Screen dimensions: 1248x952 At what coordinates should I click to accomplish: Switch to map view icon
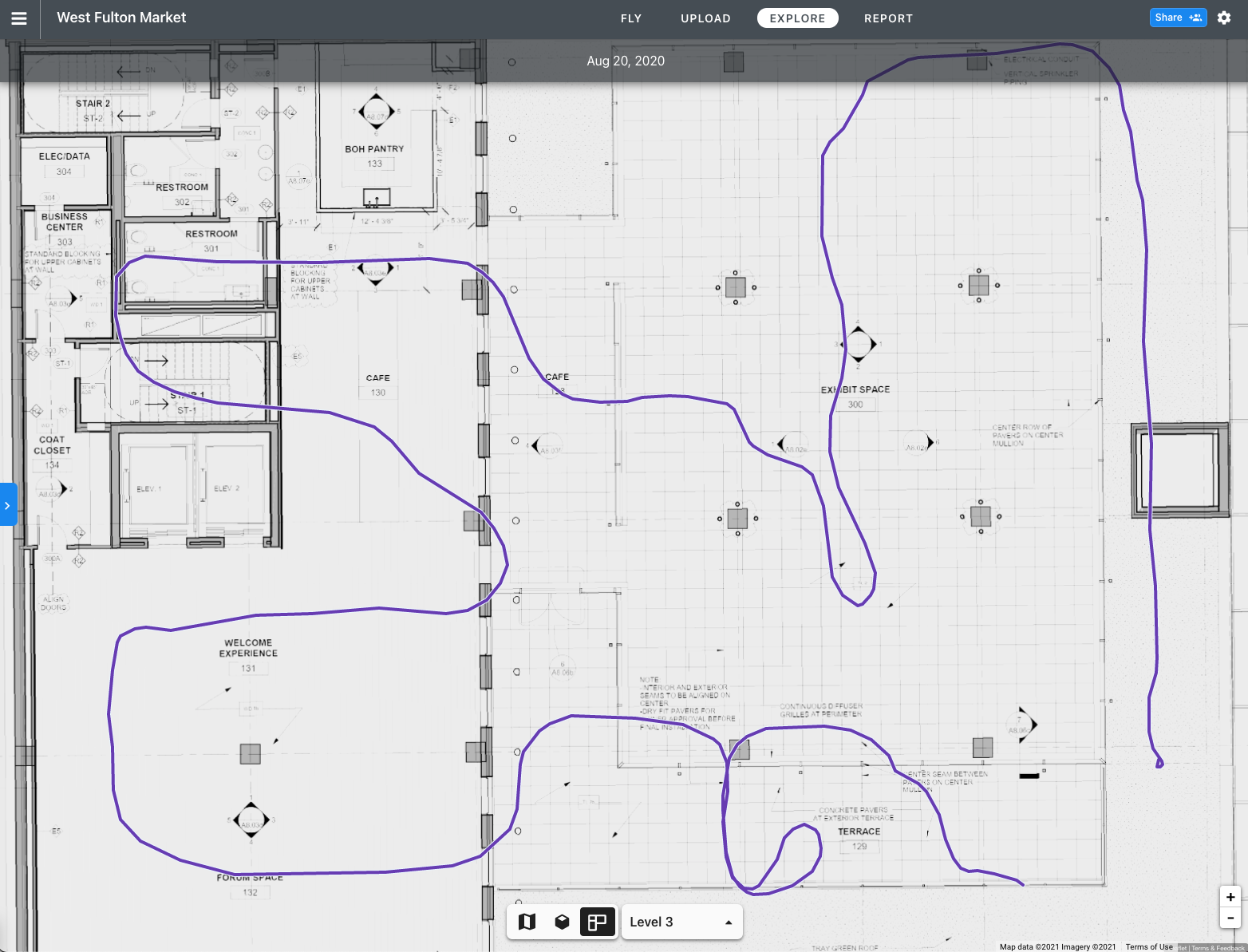coord(527,922)
